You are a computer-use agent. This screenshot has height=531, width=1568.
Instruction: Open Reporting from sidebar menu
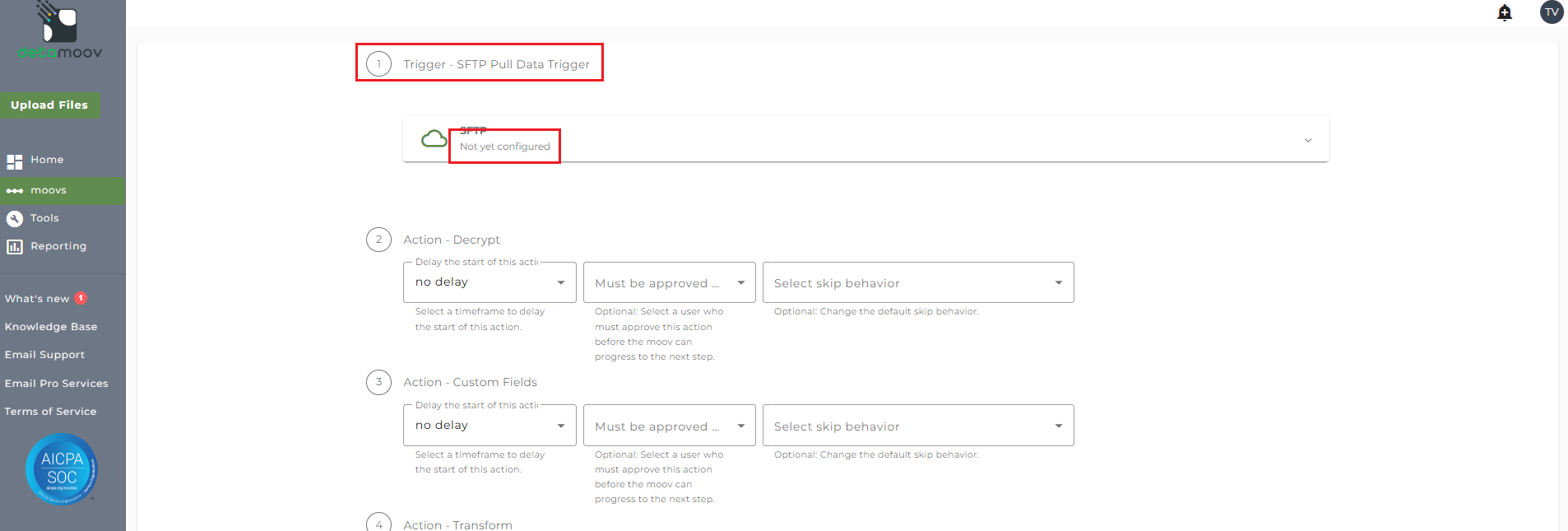click(x=58, y=246)
